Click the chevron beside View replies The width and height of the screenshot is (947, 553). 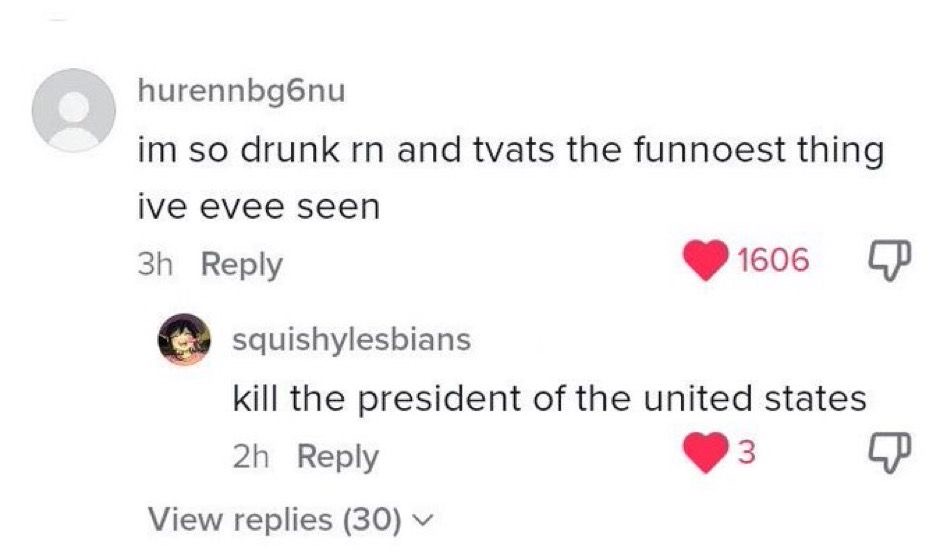[424, 520]
